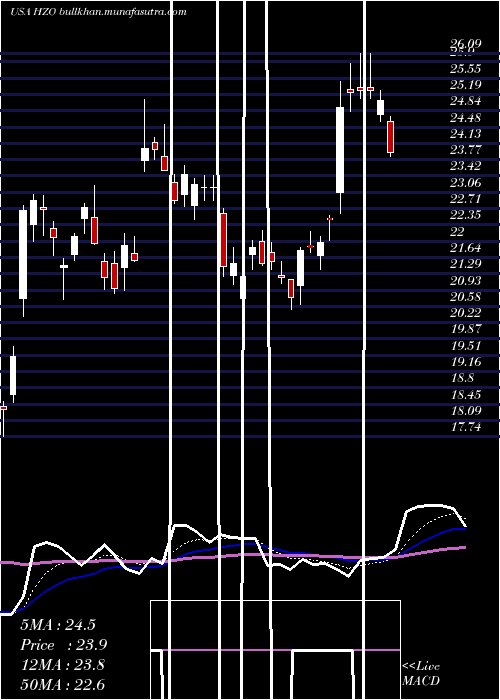Click the 22.35 price axis label
The height and width of the screenshot is (700, 500).
tap(465, 215)
